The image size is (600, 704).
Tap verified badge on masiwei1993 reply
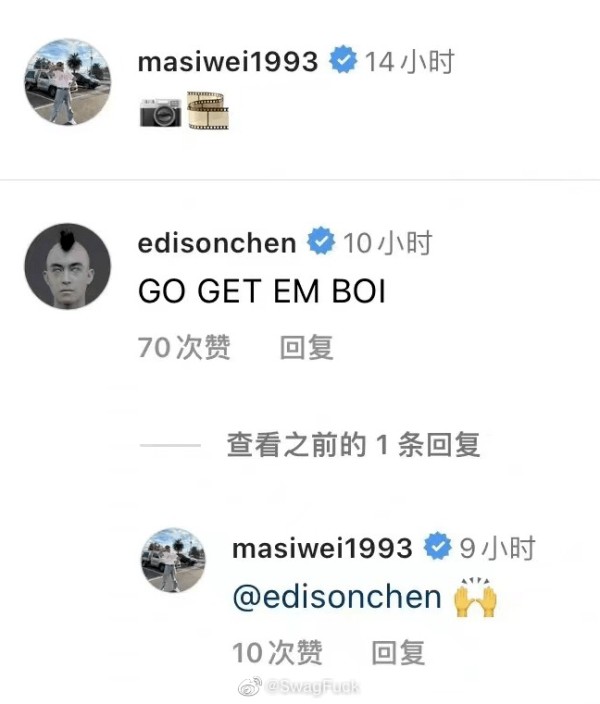click(437, 546)
